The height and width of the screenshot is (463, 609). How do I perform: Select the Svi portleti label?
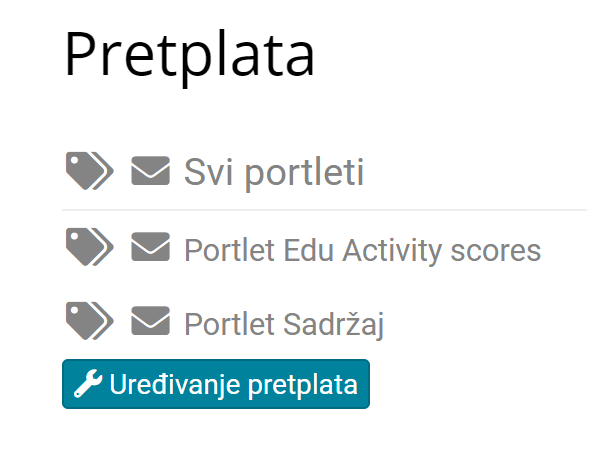[274, 172]
